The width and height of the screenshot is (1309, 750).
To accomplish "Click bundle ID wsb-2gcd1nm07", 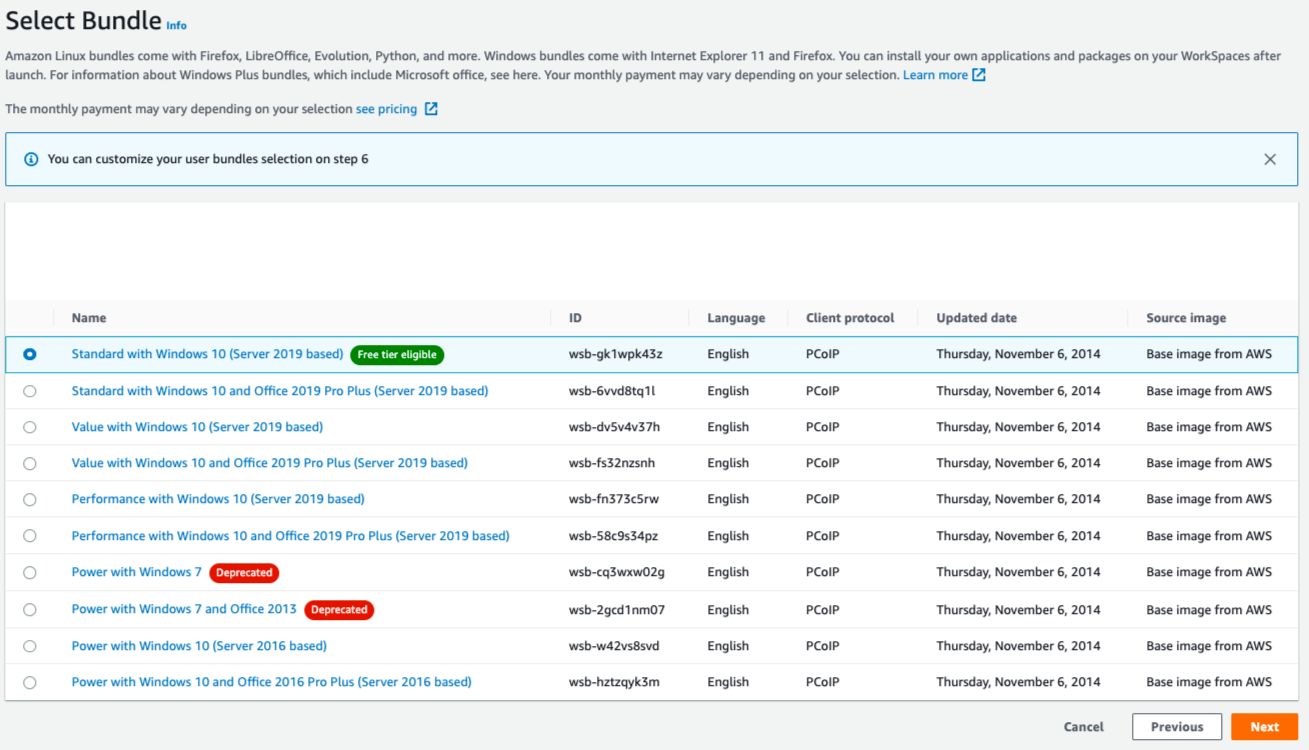I will [617, 610].
